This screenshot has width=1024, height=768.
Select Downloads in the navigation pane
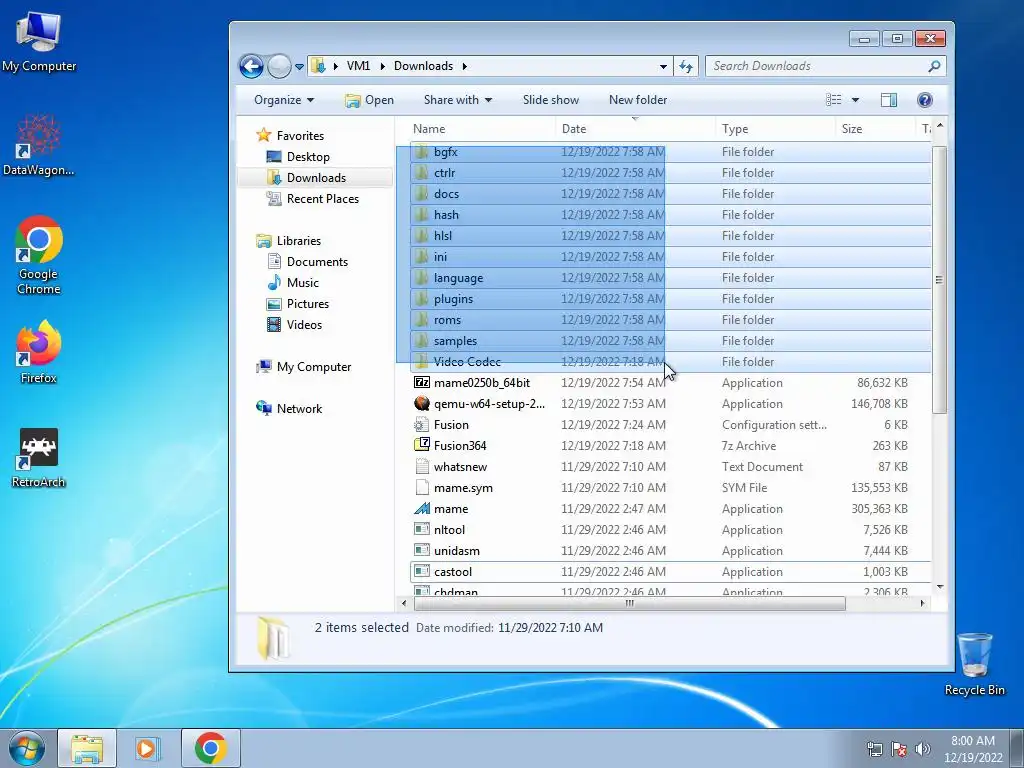316,178
